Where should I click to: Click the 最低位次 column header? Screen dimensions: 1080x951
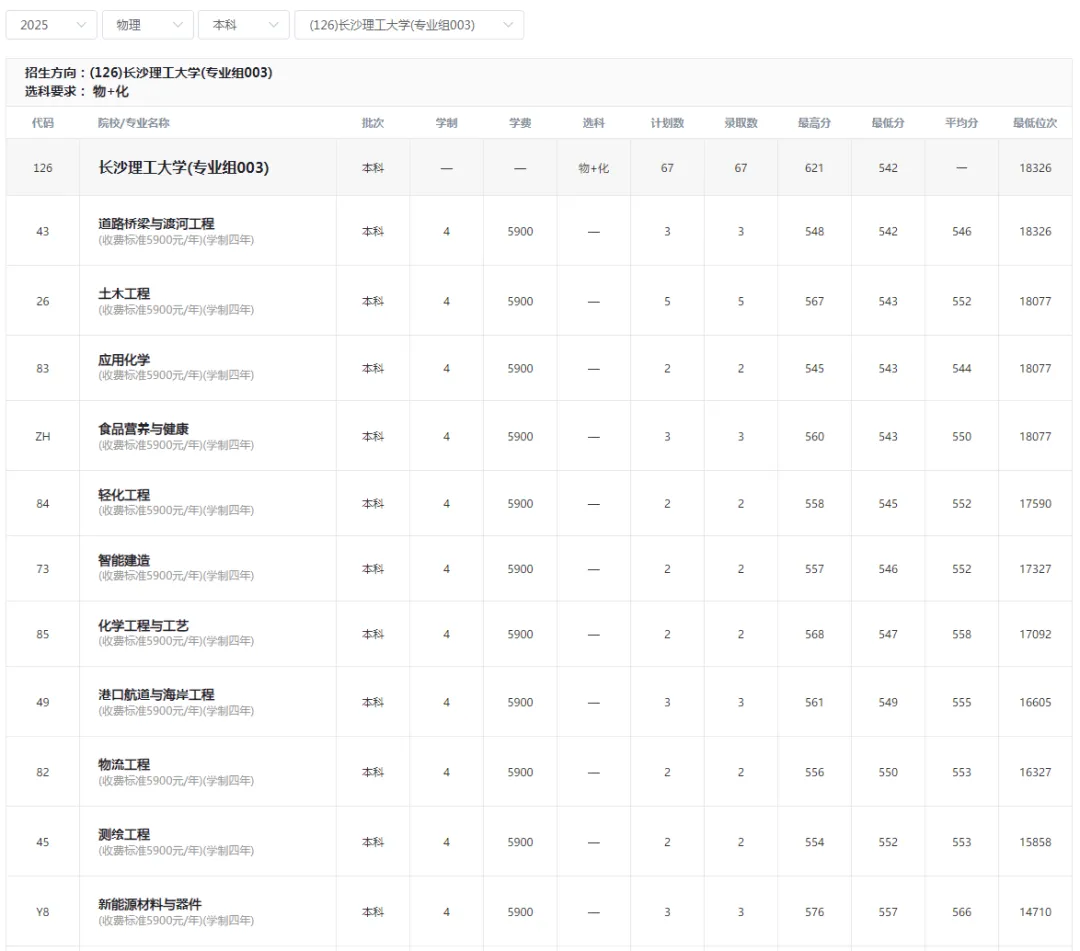(1035, 123)
